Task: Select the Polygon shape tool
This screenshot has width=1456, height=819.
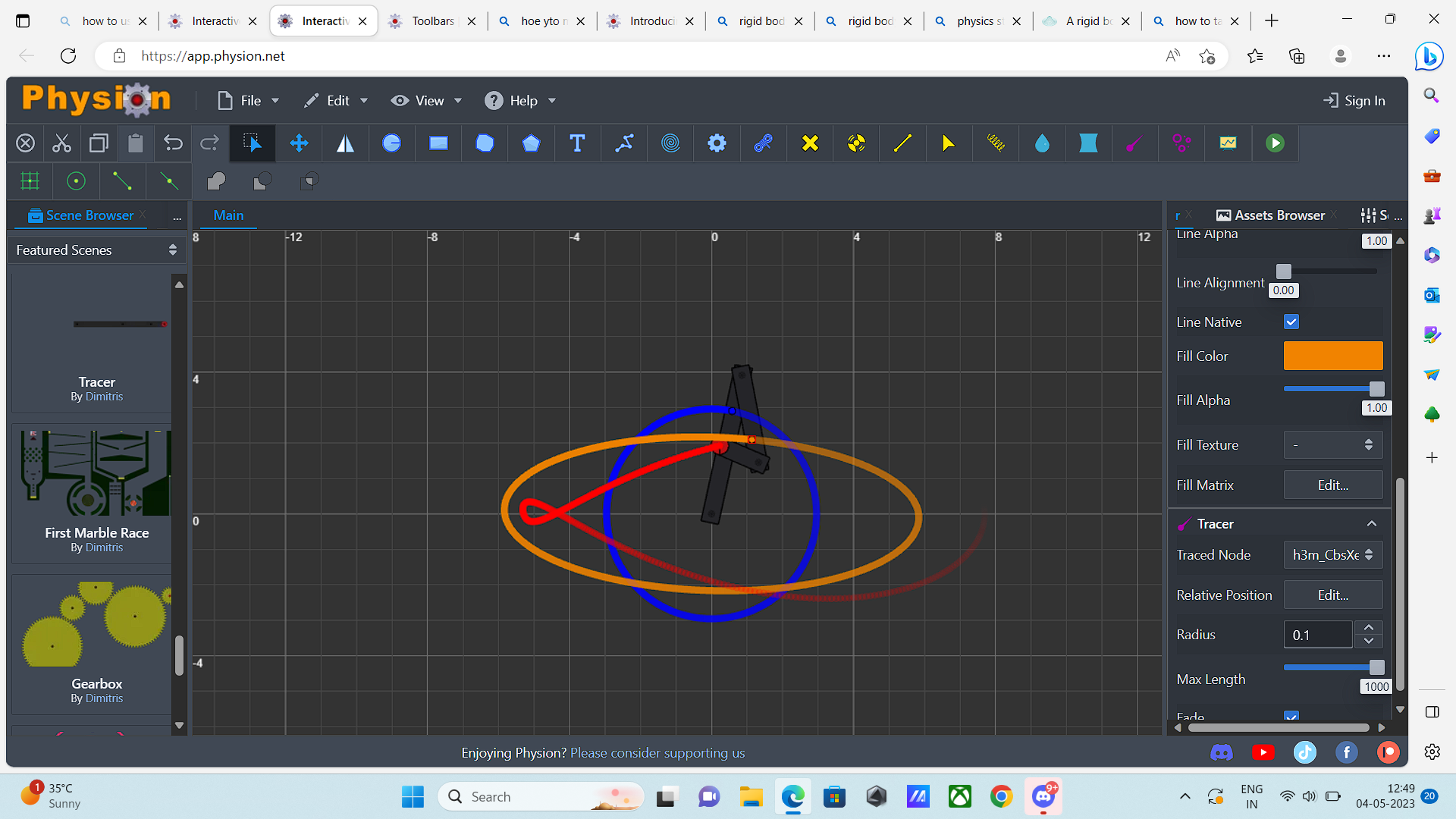Action: click(x=530, y=143)
